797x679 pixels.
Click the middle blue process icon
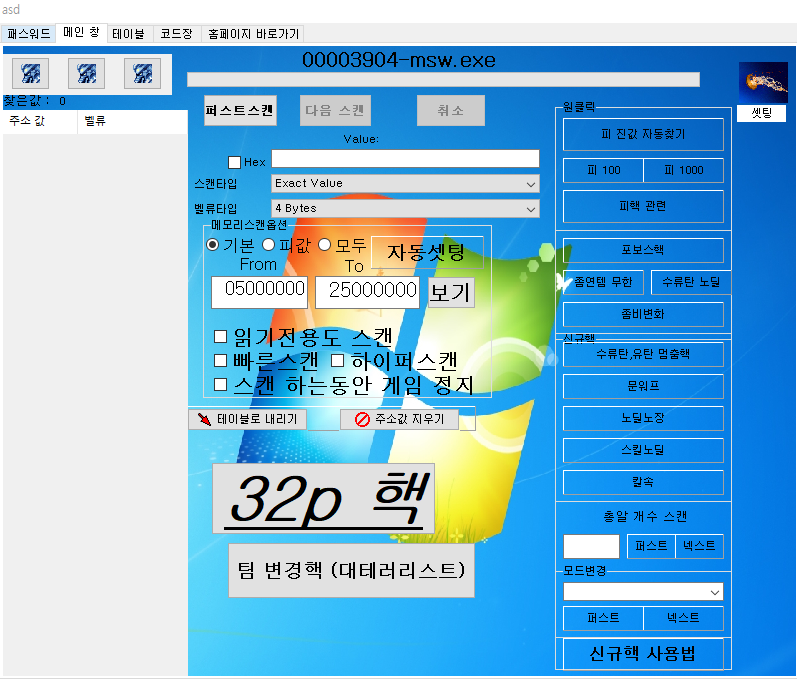tap(87, 72)
